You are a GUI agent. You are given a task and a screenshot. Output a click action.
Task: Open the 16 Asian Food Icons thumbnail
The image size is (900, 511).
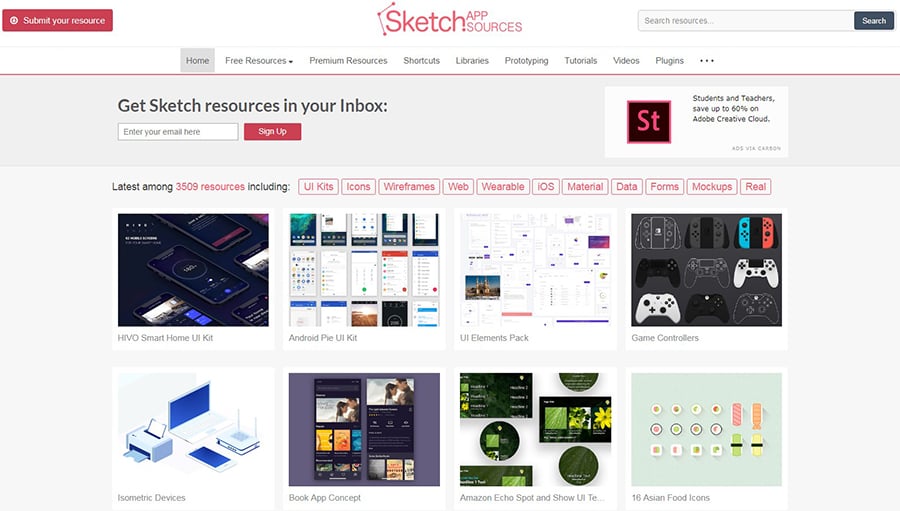pyautogui.click(x=707, y=430)
